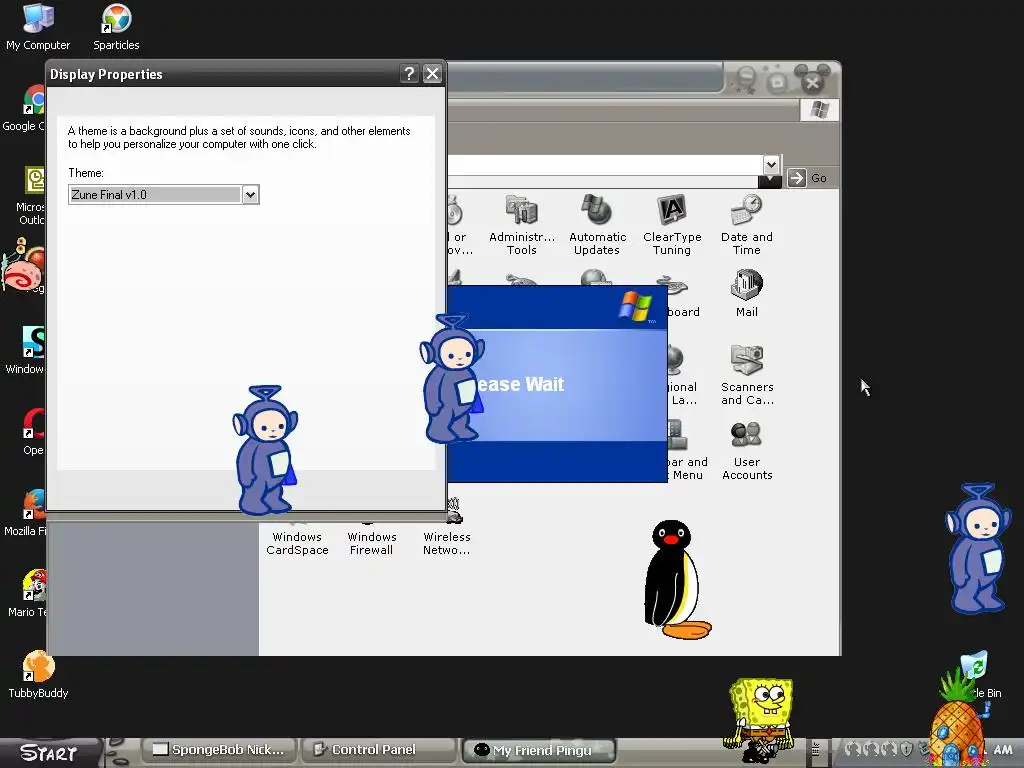Open Automatic Updates in Control Panel

point(597,225)
